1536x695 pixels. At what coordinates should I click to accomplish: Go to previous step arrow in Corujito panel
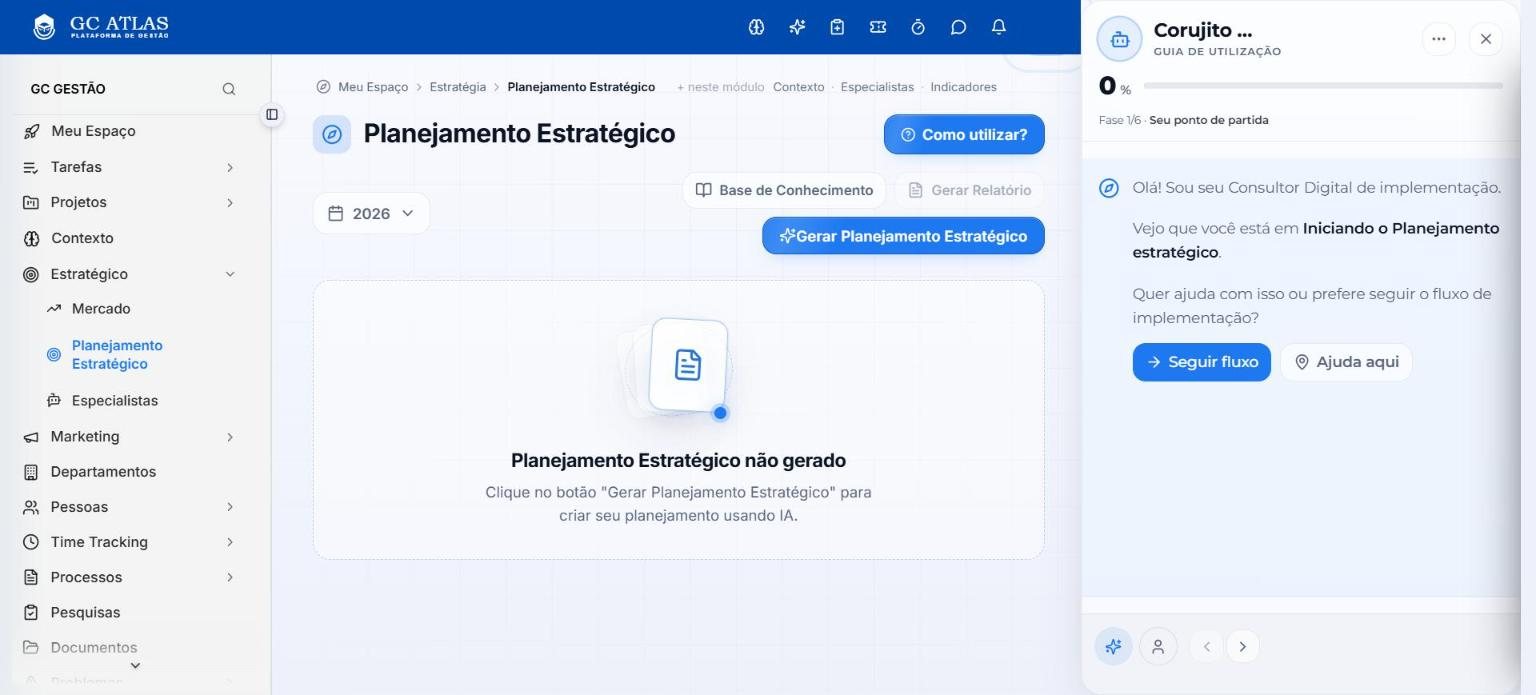click(1206, 646)
